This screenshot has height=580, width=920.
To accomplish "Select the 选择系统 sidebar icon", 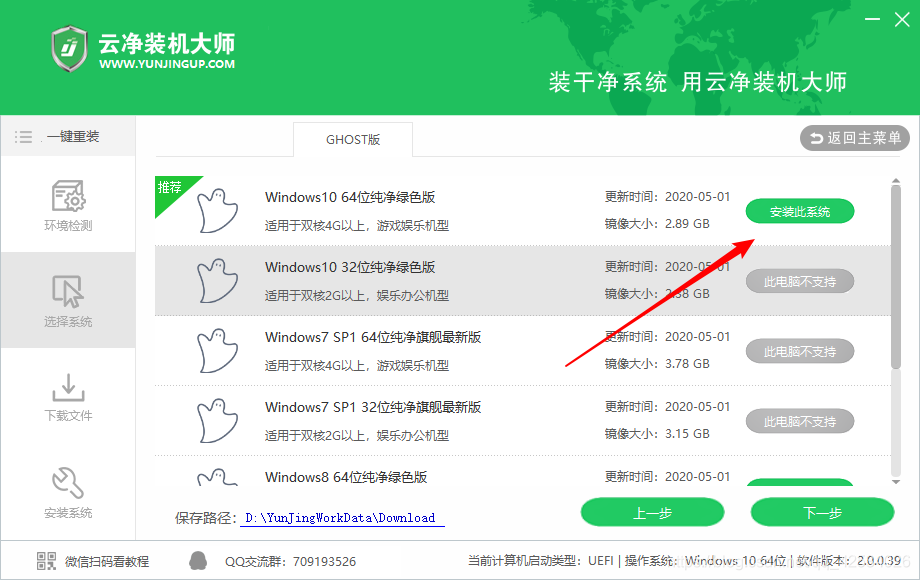I will pos(68,291).
